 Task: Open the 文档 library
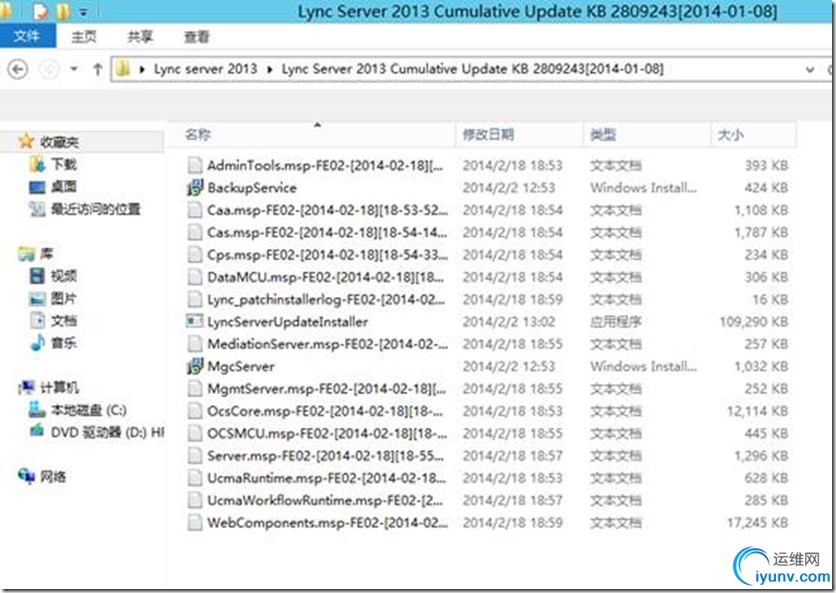point(63,320)
